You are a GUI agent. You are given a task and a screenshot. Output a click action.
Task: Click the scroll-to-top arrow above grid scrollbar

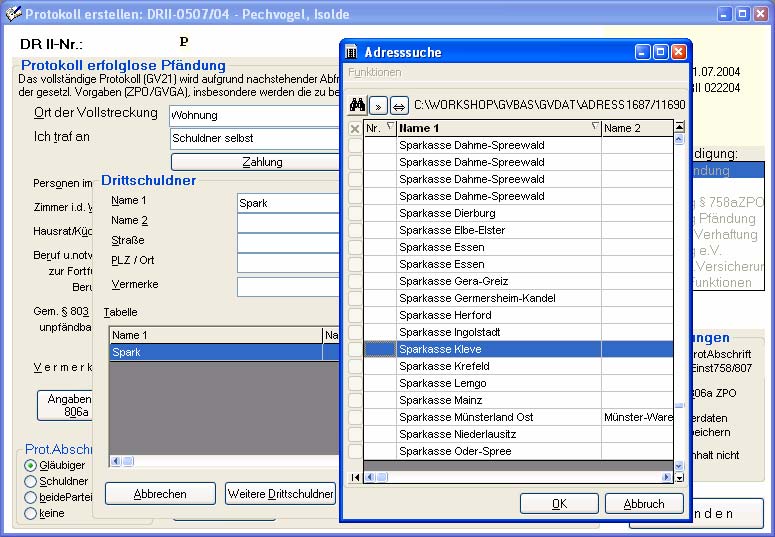680,127
